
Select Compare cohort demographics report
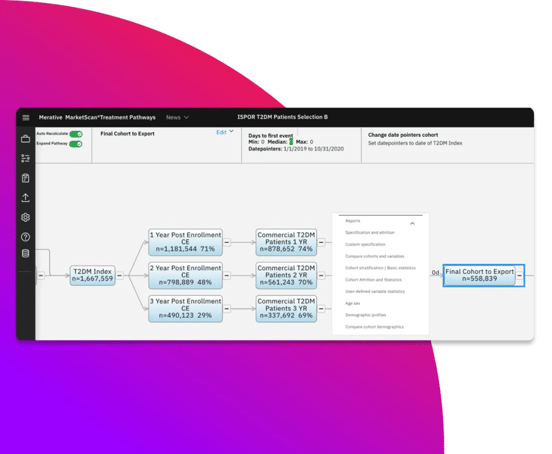(374, 327)
